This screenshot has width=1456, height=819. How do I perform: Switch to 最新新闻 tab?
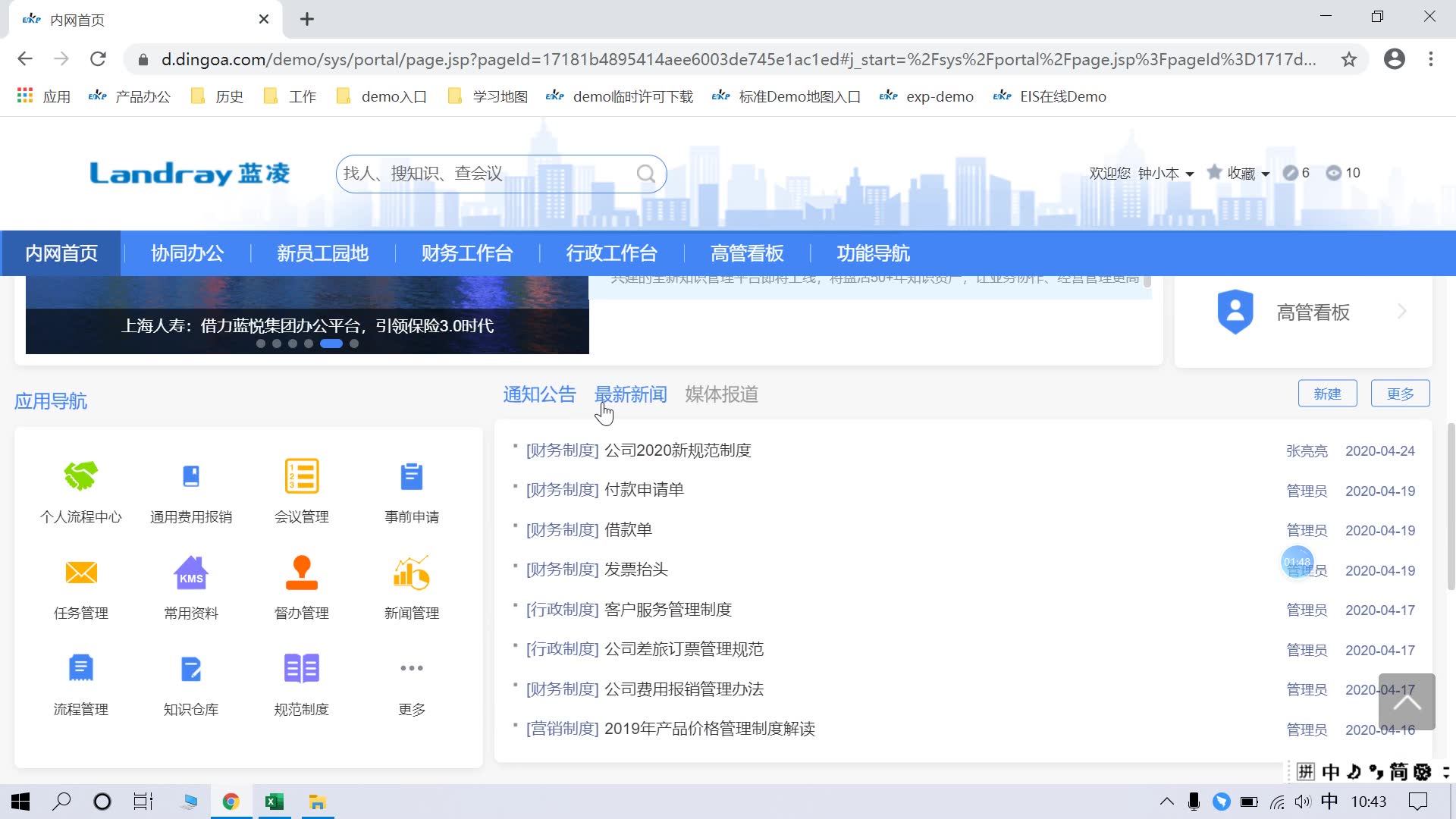630,394
